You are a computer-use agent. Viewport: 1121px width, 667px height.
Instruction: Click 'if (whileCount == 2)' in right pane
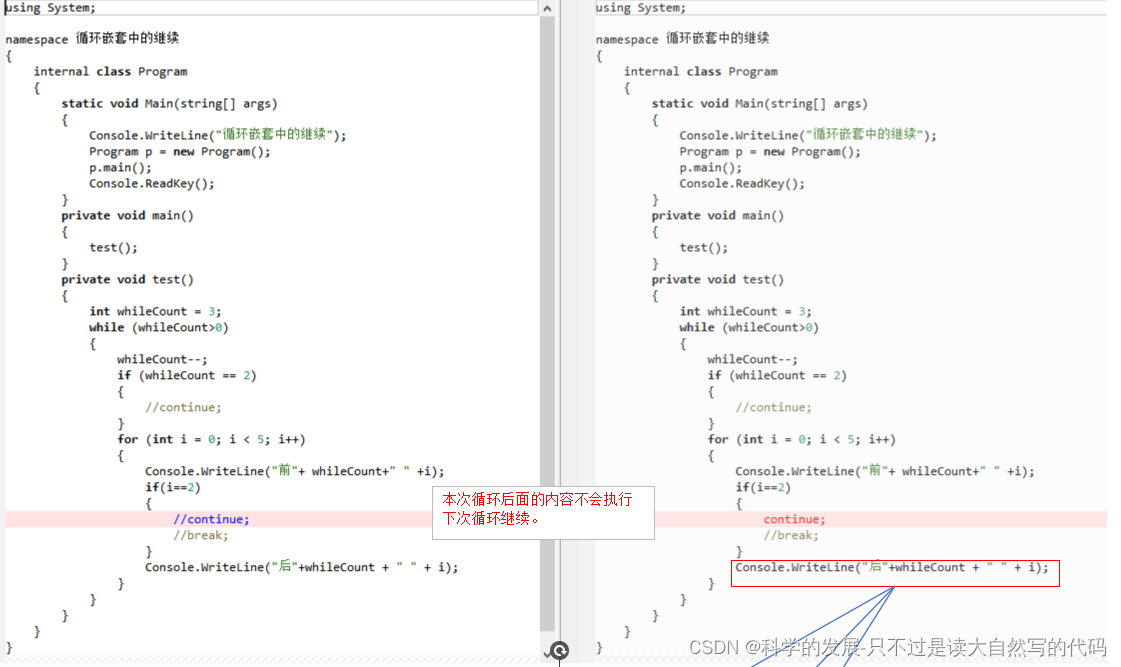(777, 375)
